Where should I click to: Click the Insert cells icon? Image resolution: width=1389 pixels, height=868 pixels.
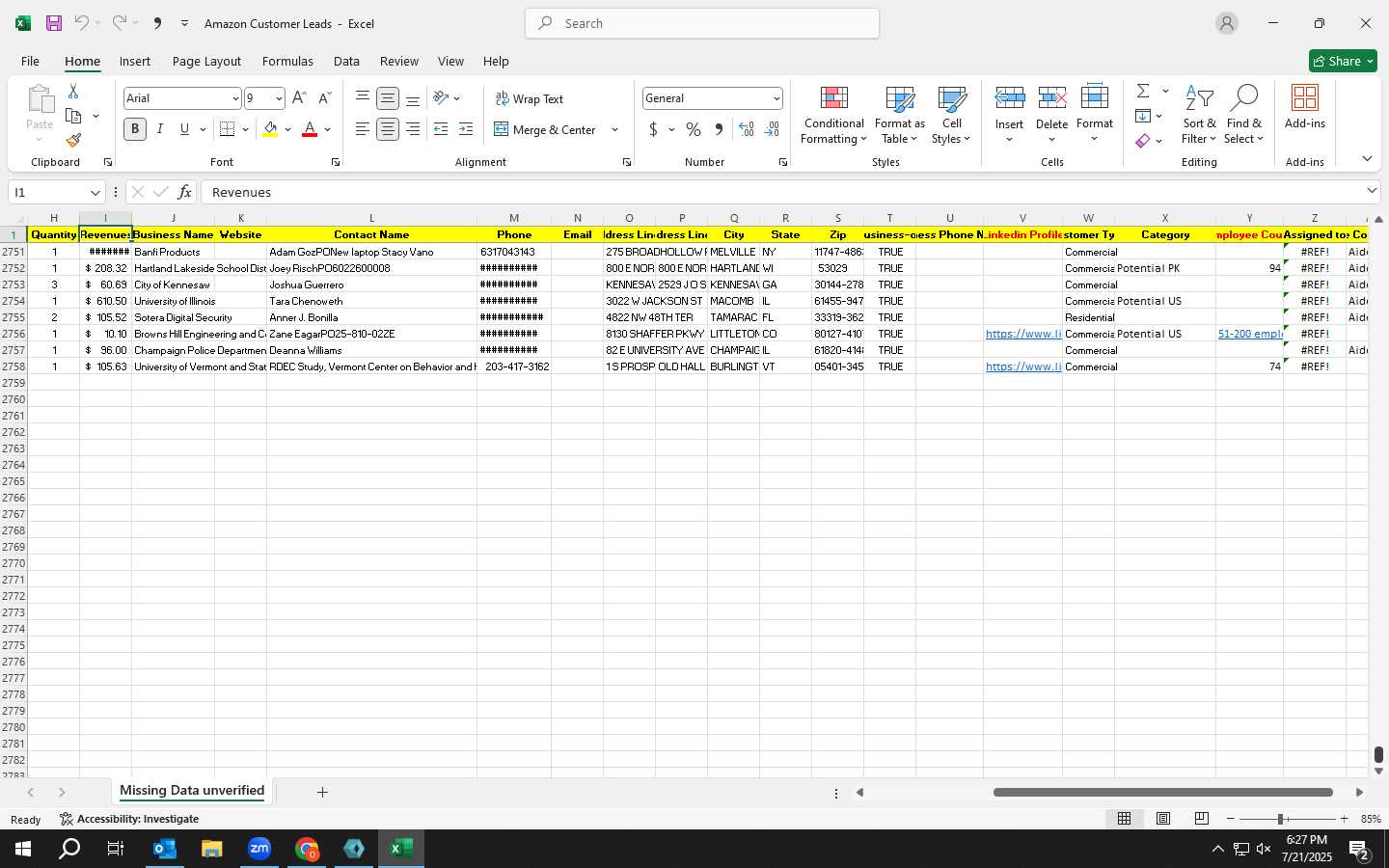coord(1010,97)
